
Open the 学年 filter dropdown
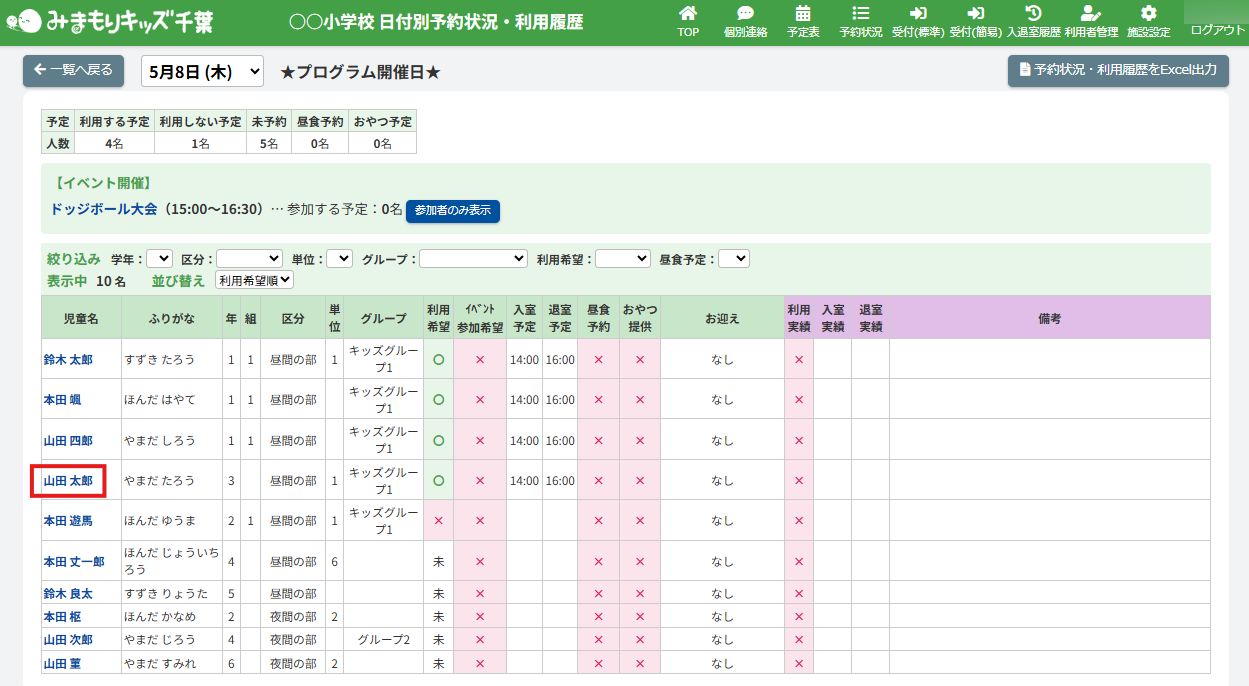point(159,259)
